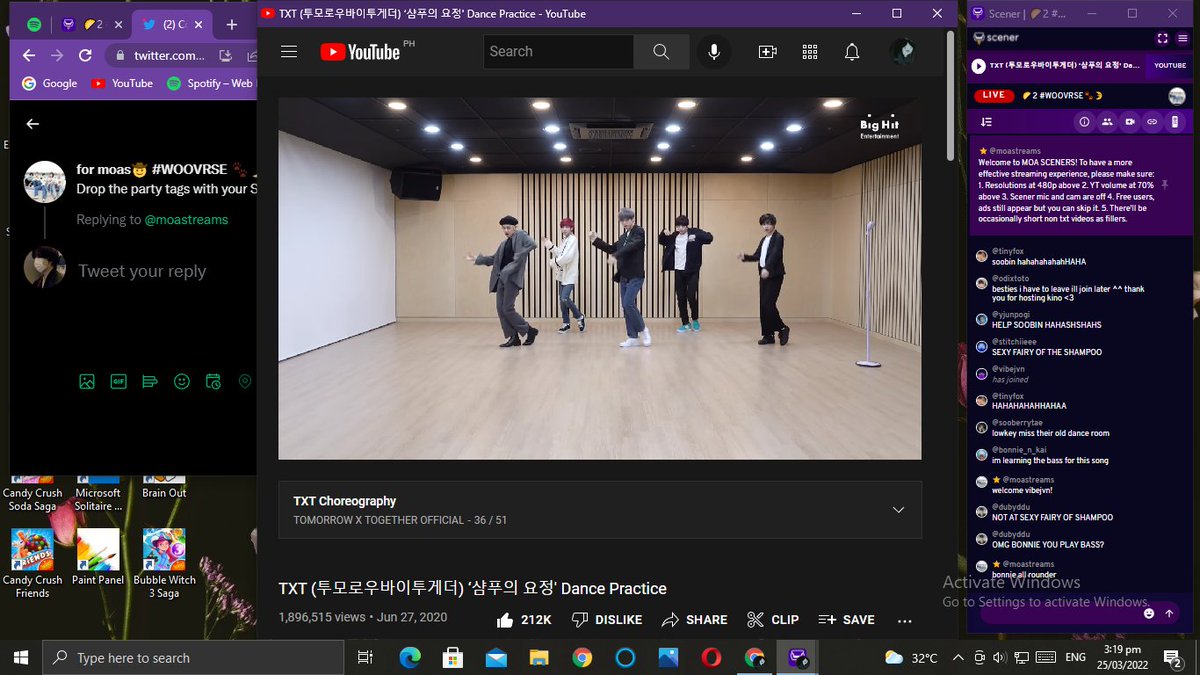The height and width of the screenshot is (675, 1200).
Task: Click the DISLIKE button
Action: pos(607,620)
